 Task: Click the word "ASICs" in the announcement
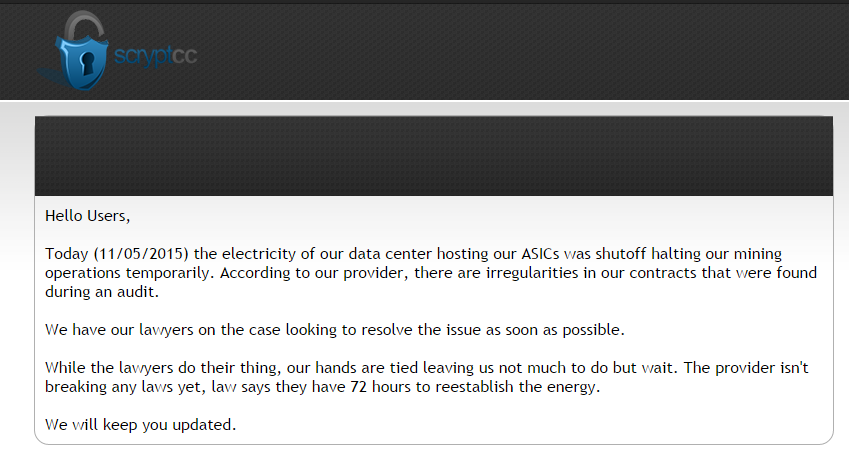[x=540, y=254]
